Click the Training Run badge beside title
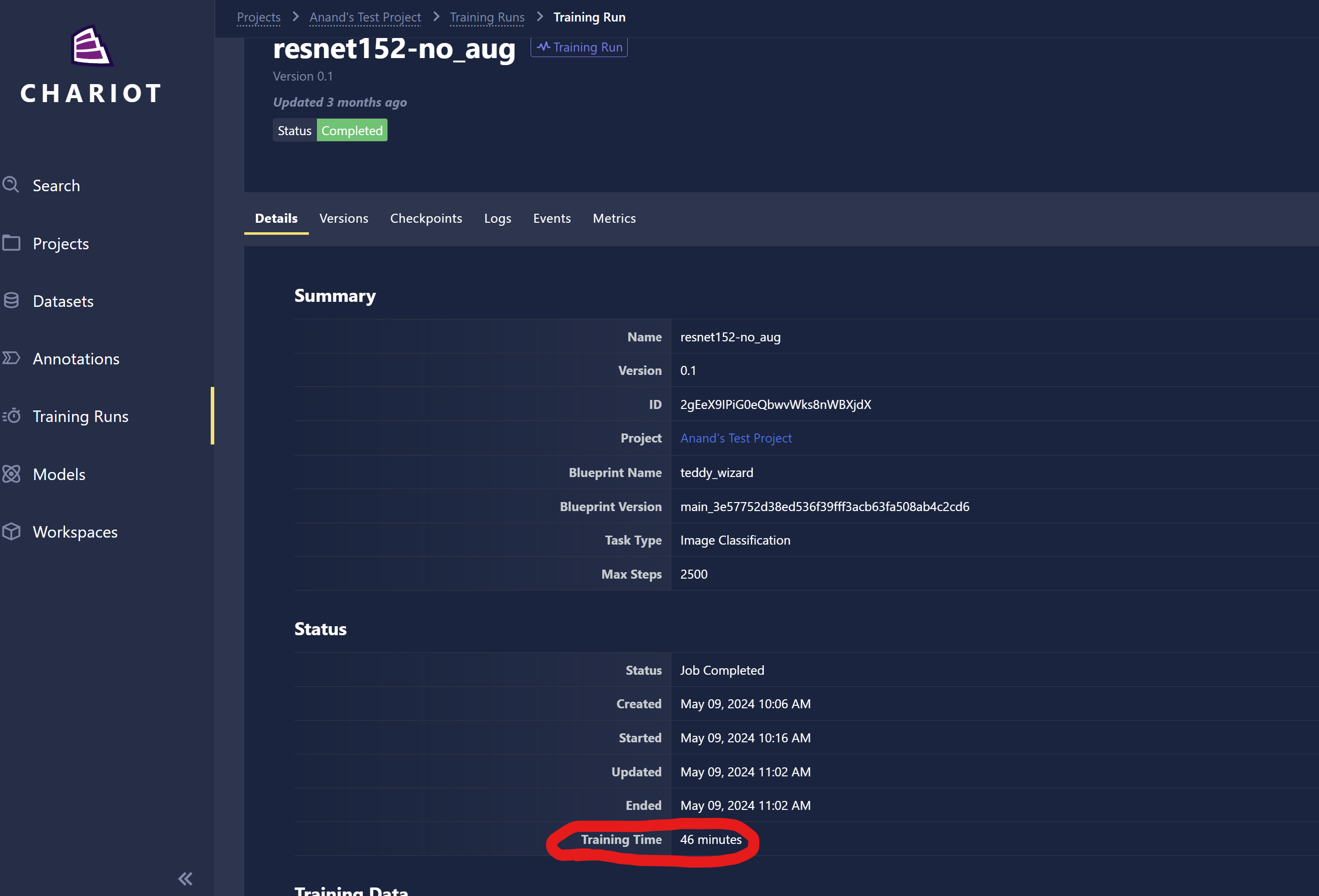 [x=579, y=47]
